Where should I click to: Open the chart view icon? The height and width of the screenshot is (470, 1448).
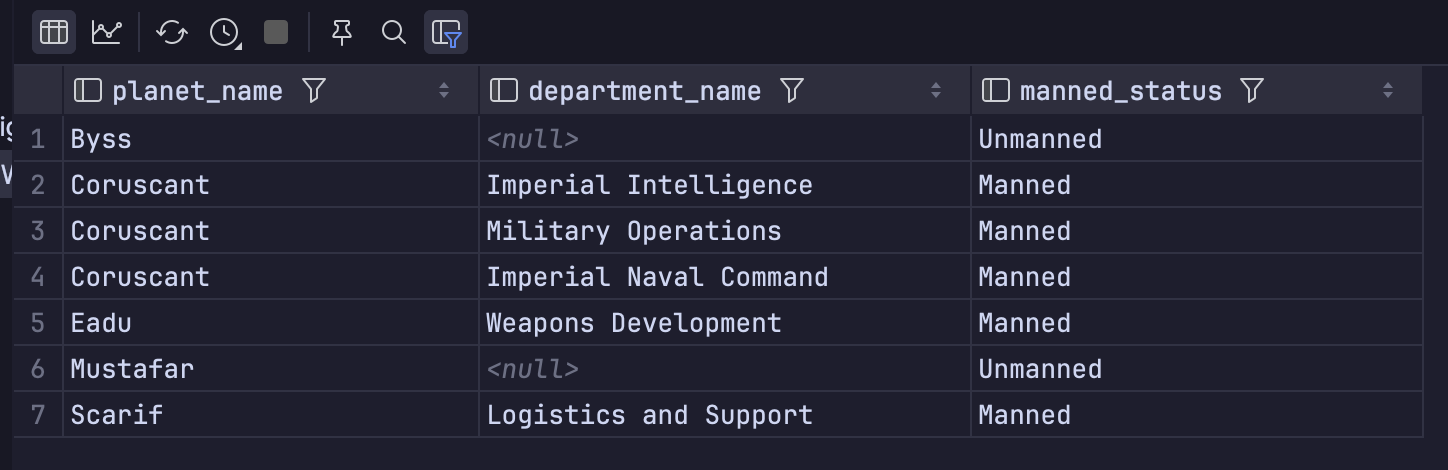coord(106,32)
